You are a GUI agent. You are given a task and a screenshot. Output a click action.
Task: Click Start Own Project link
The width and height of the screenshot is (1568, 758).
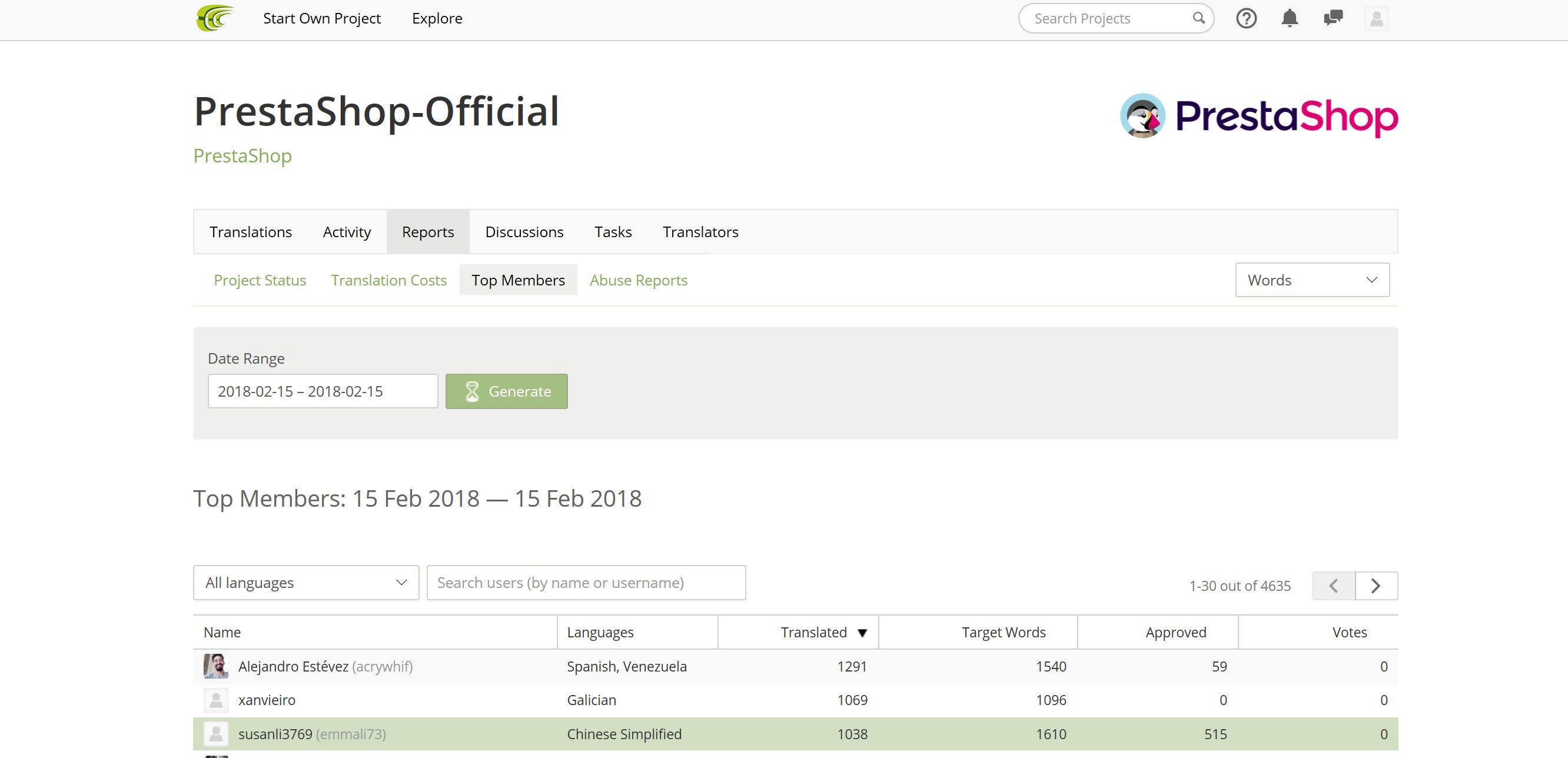pyautogui.click(x=322, y=18)
